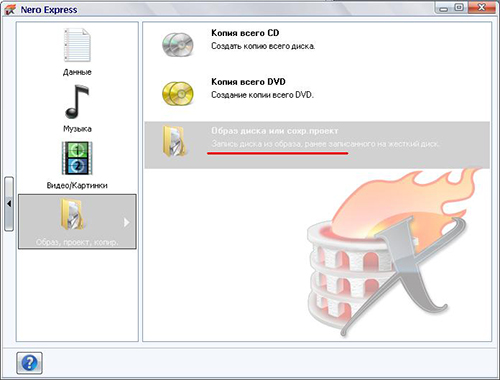Click the disc image folder icon in right panel
This screenshot has height=380, width=500.
[175, 141]
